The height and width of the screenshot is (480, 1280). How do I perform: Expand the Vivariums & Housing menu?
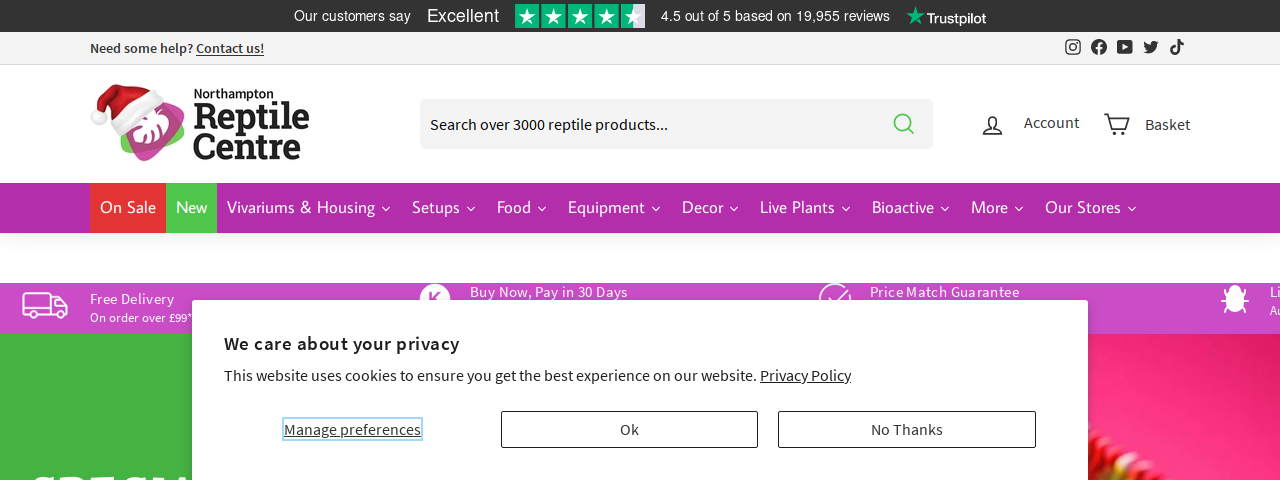pyautogui.click(x=308, y=208)
